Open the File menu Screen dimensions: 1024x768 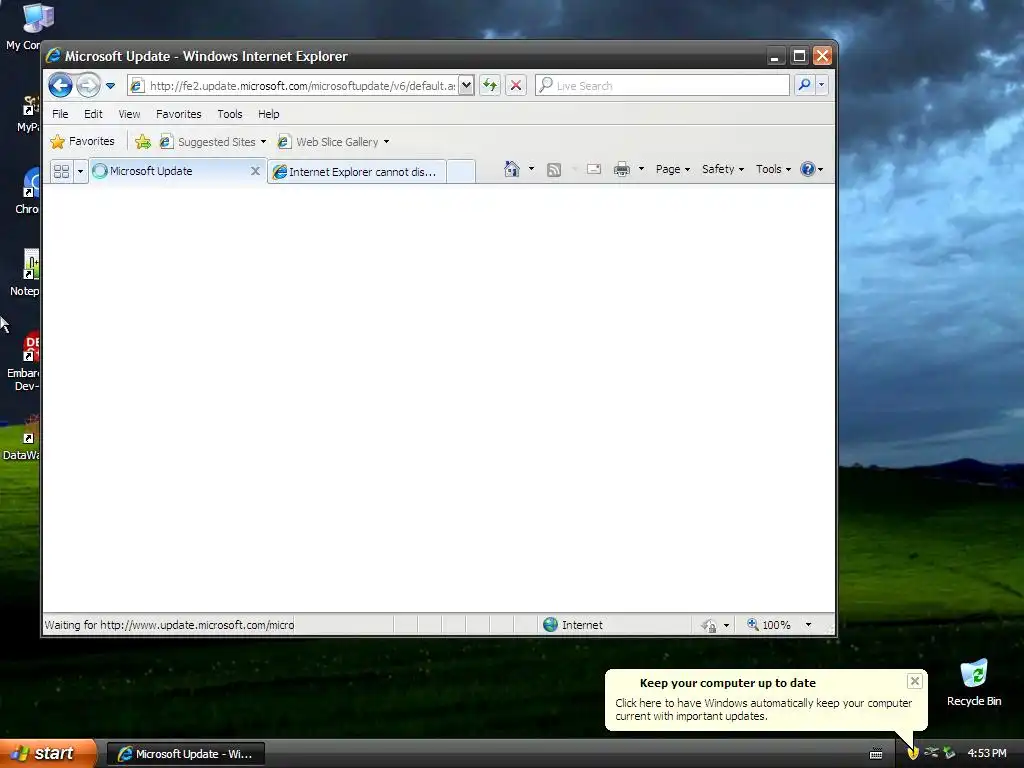(60, 114)
